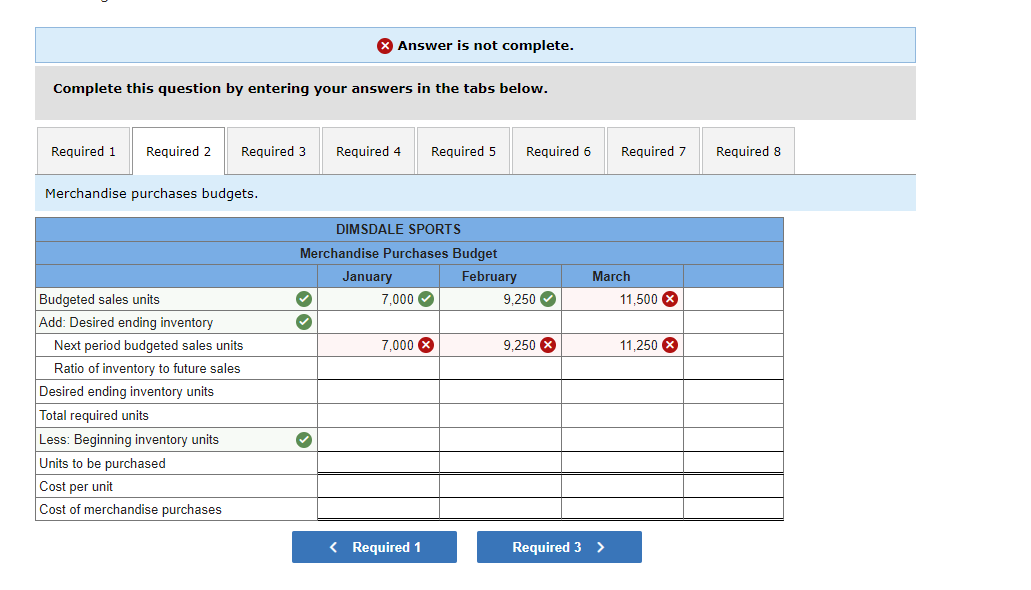Switch to the Required 6 tab
The height and width of the screenshot is (590, 1031).
point(558,151)
